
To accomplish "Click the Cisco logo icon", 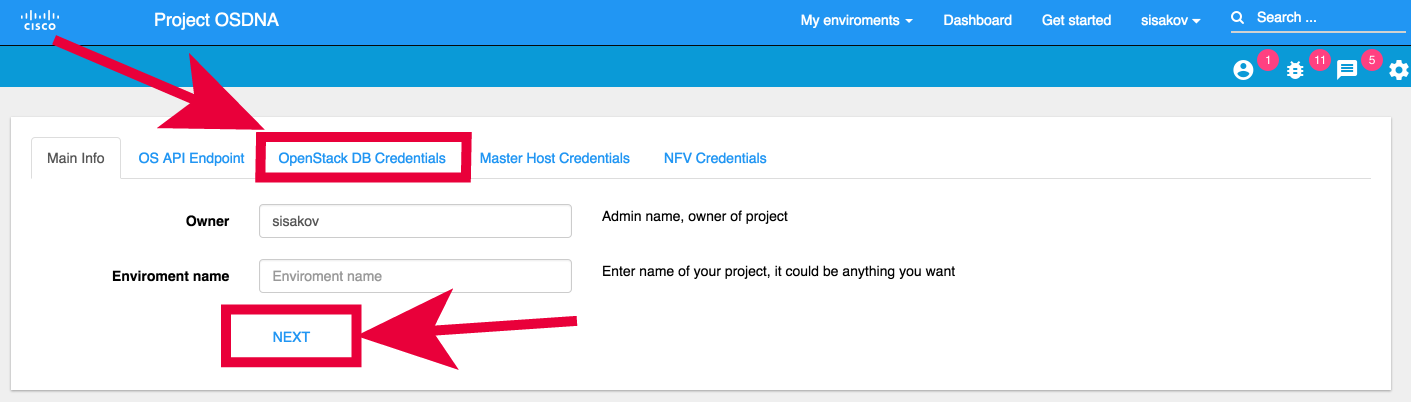I will (39, 20).
